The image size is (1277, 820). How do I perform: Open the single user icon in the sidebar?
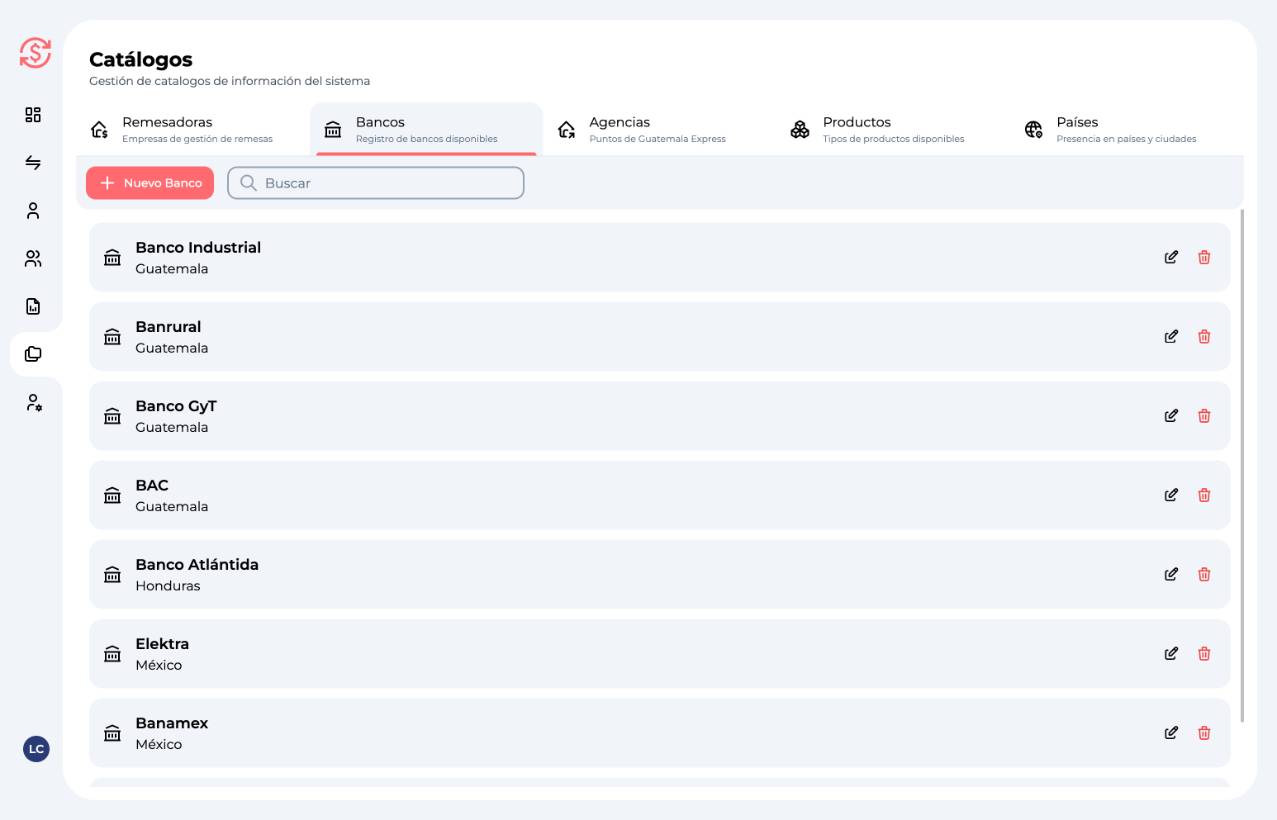point(33,211)
